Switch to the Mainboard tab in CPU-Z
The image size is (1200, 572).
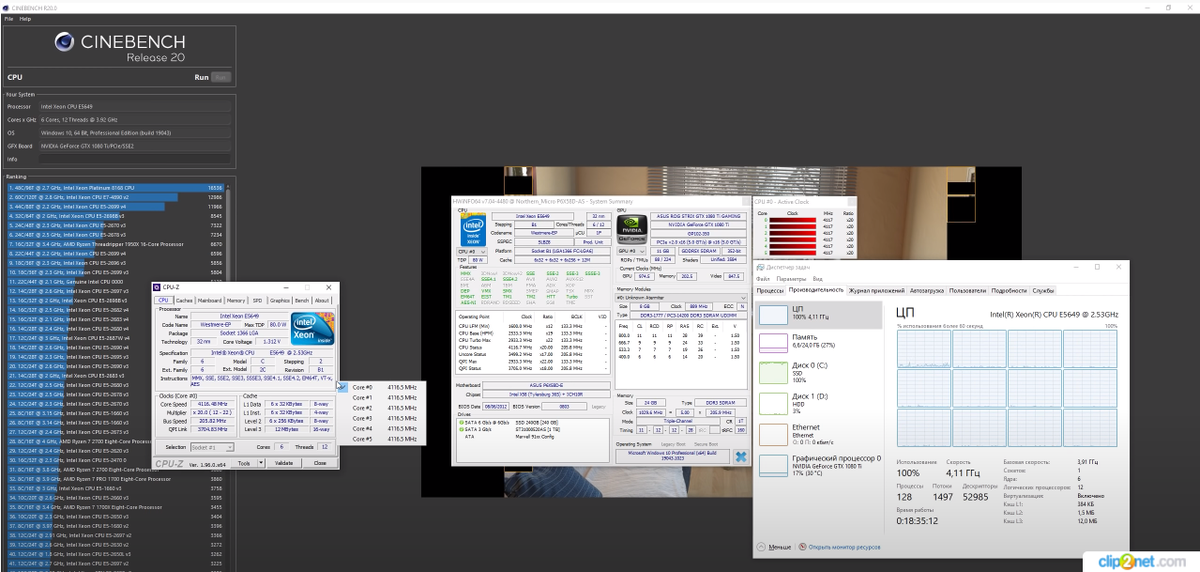[x=210, y=300]
